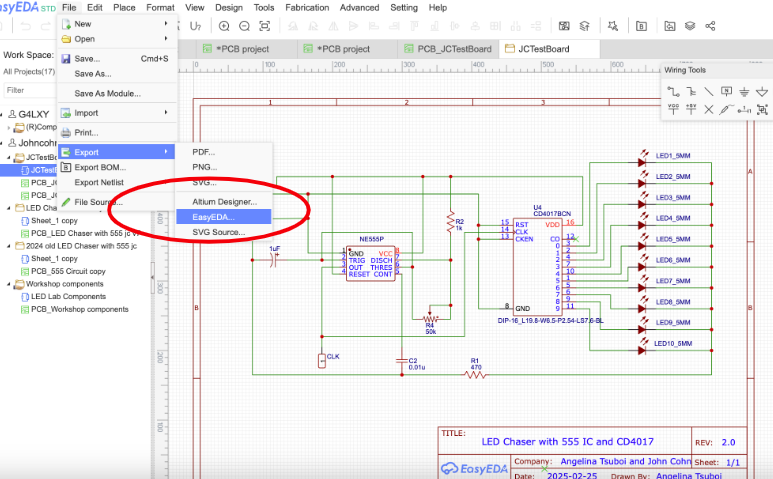The width and height of the screenshot is (773, 479).
Task: Choose EasyEDA... from Export submenu
Action: click(x=212, y=216)
